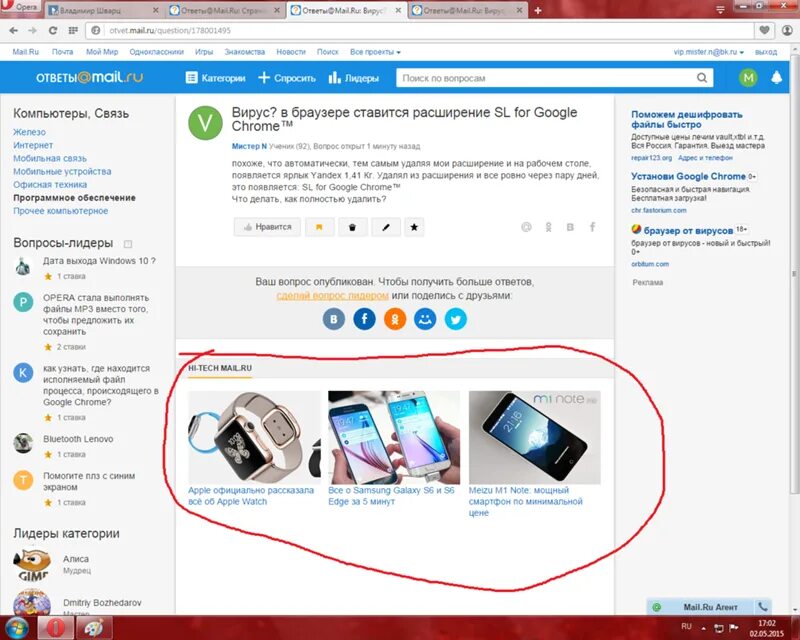Delete question with the trash icon

click(x=352, y=227)
